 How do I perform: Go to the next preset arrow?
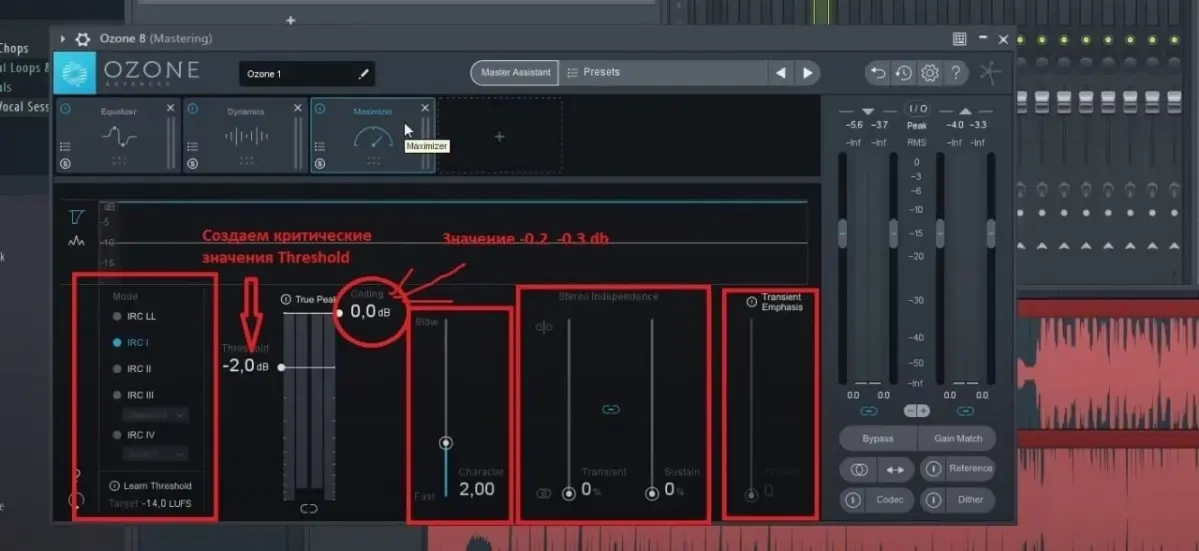(x=807, y=73)
